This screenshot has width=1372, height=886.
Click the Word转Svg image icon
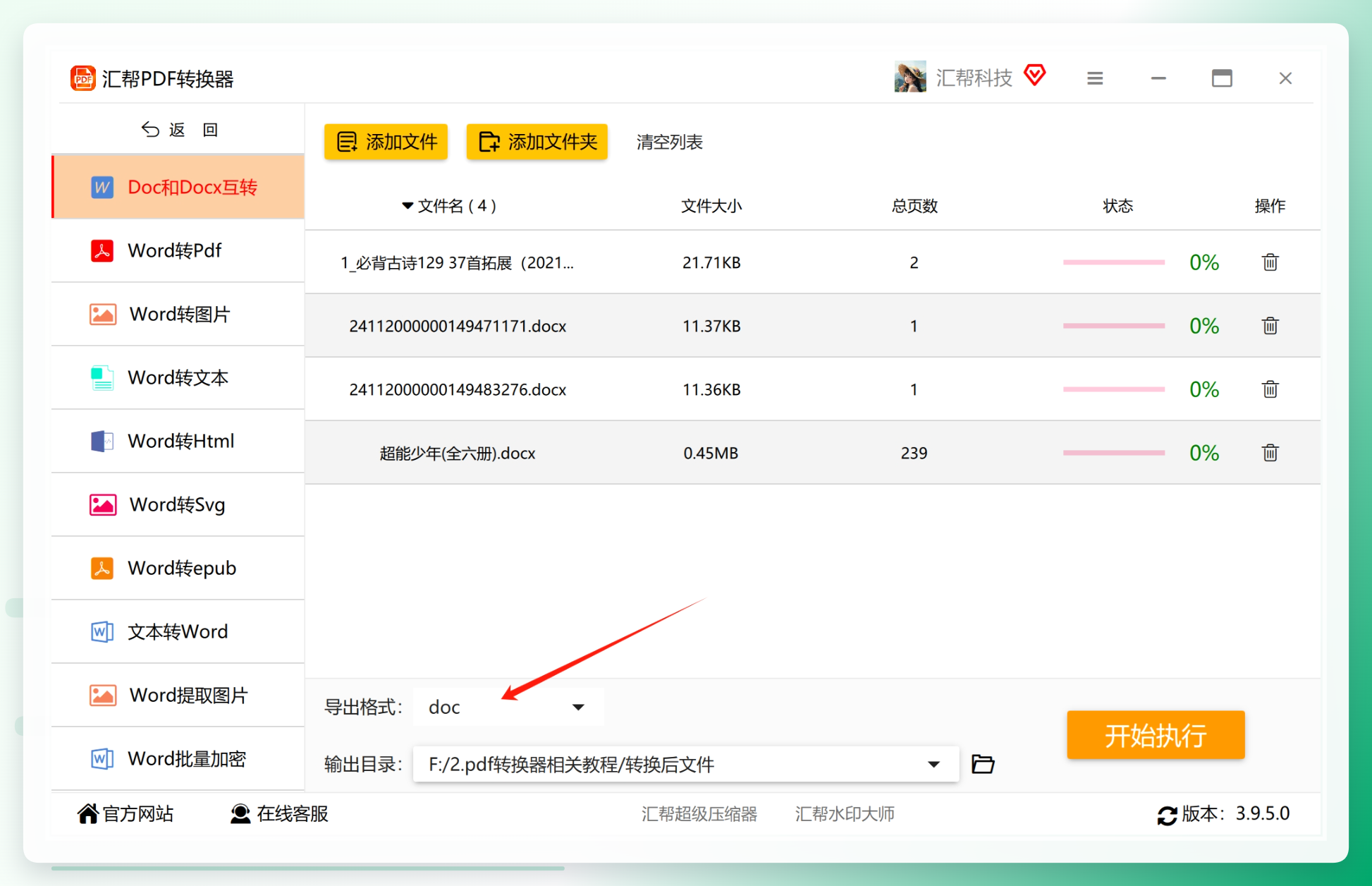pos(103,504)
